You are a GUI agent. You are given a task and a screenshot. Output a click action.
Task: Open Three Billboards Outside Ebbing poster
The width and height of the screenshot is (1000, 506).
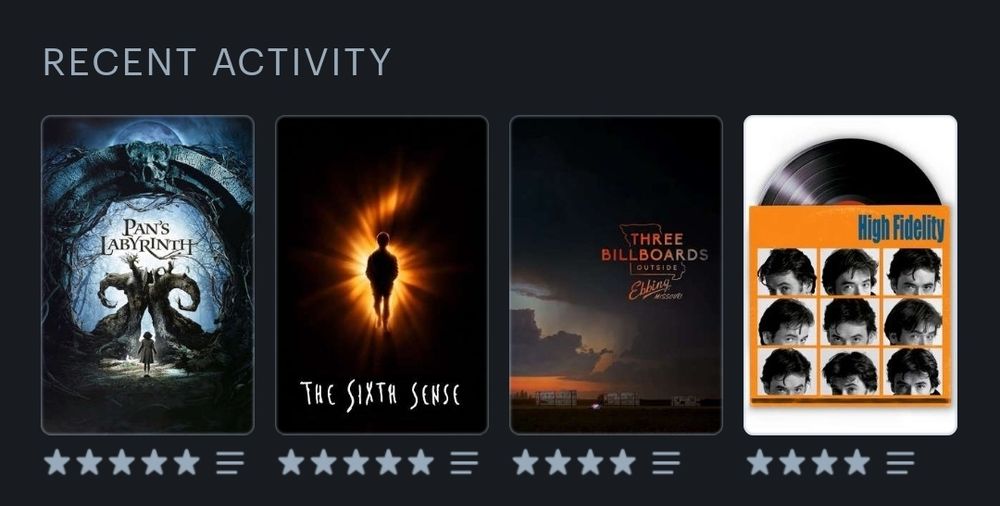click(616, 275)
